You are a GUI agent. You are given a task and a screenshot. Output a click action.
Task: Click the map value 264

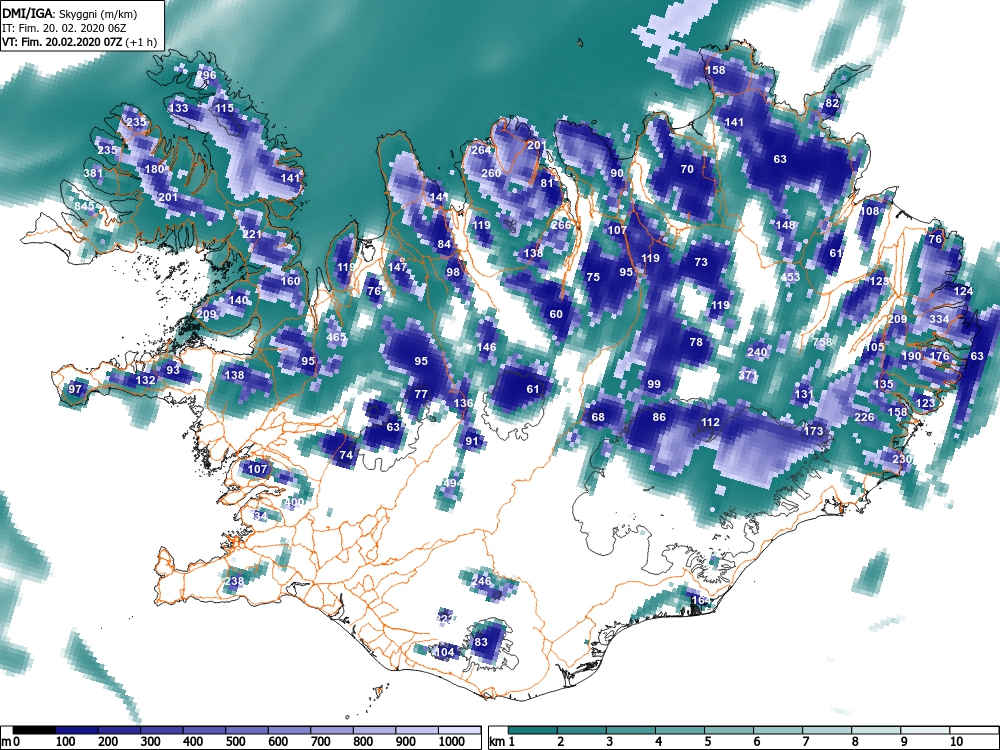point(482,151)
